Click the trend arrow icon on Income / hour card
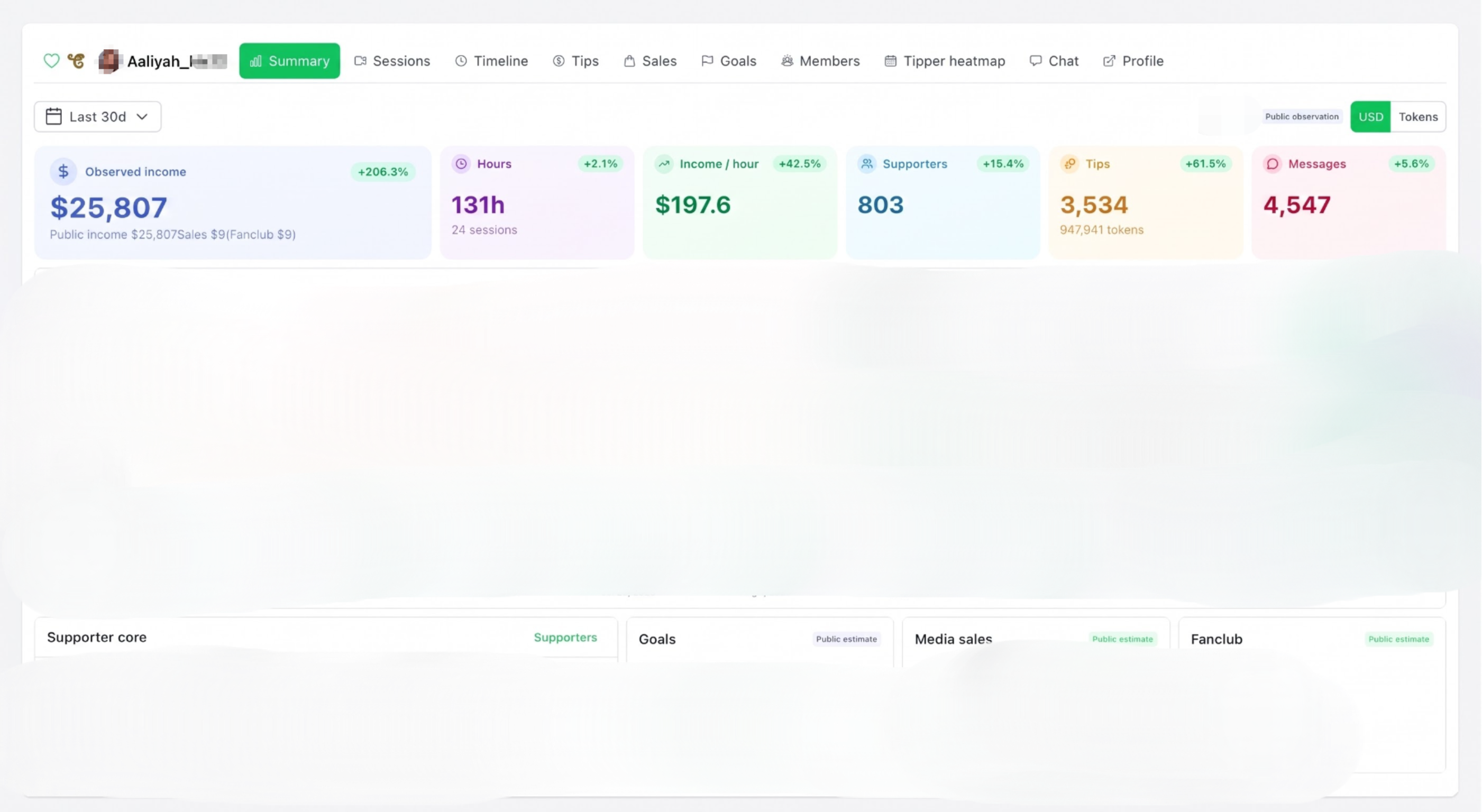 click(664, 164)
